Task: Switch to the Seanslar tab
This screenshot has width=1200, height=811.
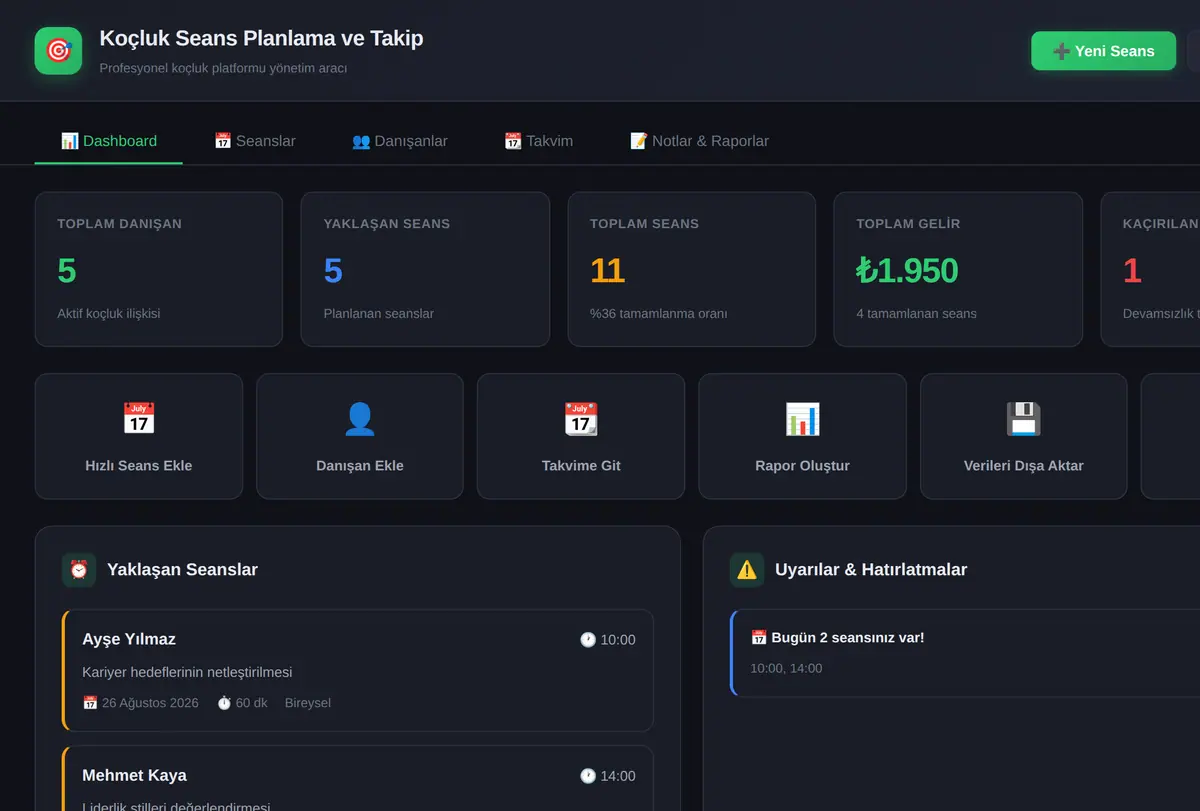Action: point(255,141)
